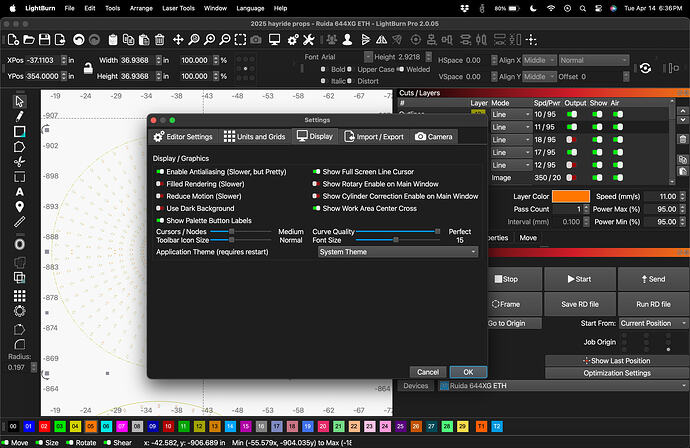
Task: Click the New file icon in toolbar
Action: (13, 40)
